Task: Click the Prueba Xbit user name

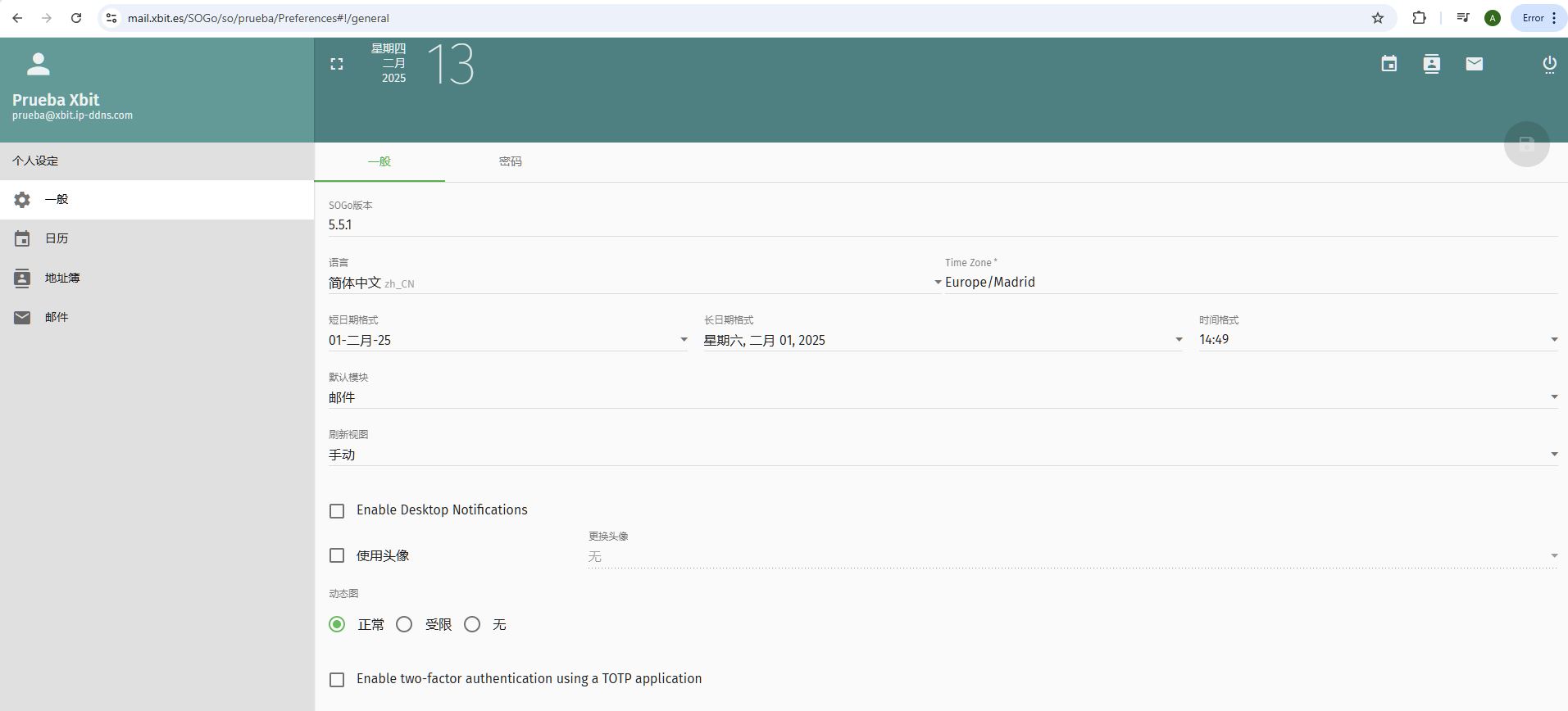Action: (56, 100)
